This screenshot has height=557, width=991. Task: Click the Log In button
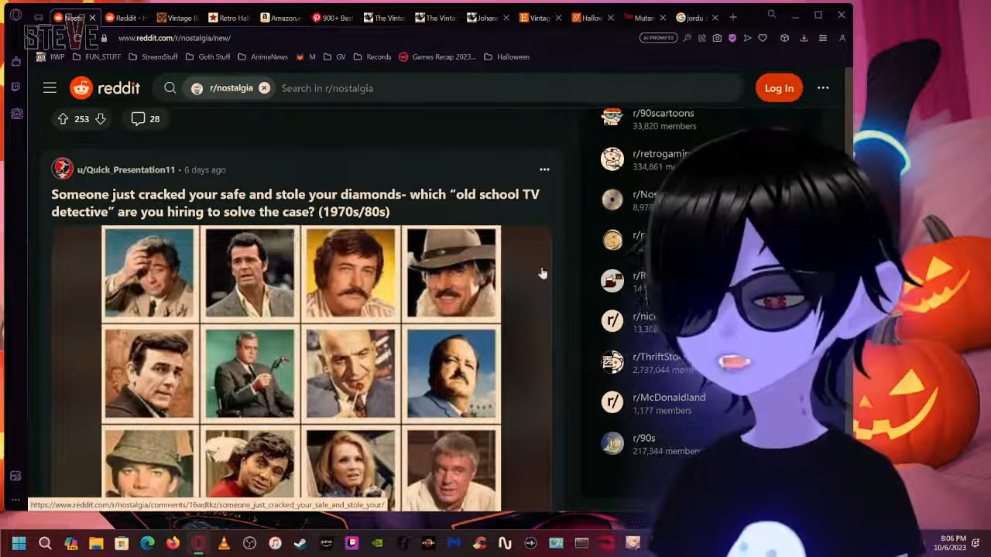coord(779,88)
